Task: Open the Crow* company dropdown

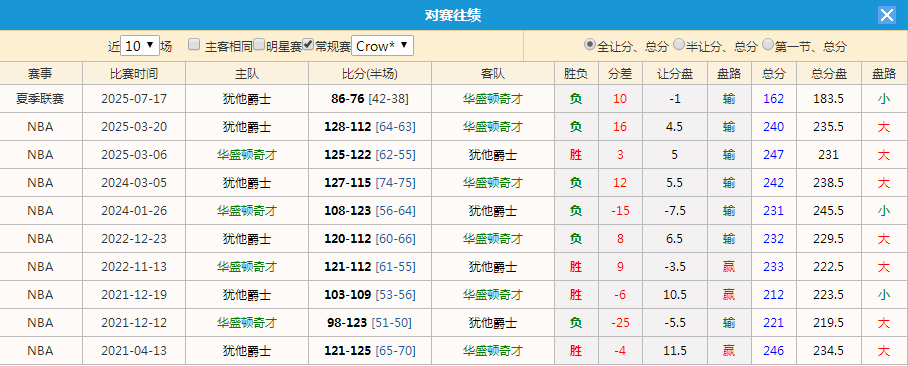Action: coord(383,46)
